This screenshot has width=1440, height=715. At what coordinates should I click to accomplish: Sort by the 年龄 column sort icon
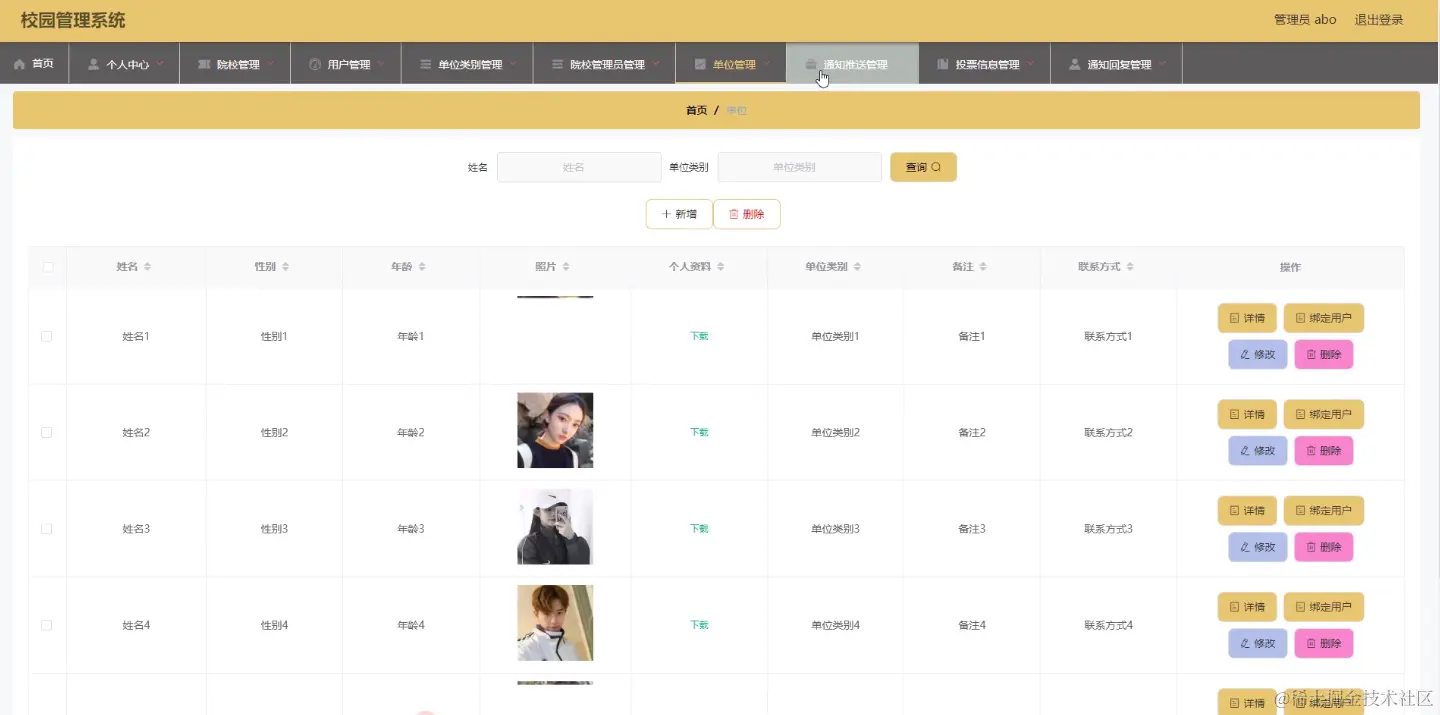422,267
